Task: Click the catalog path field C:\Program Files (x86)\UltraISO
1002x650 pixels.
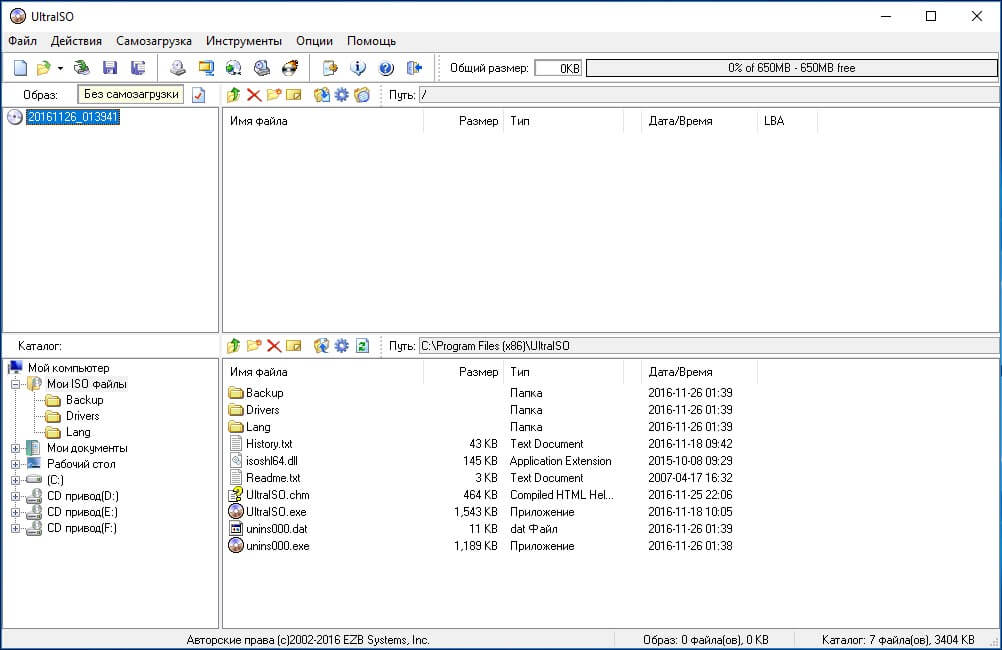Action: pos(708,346)
